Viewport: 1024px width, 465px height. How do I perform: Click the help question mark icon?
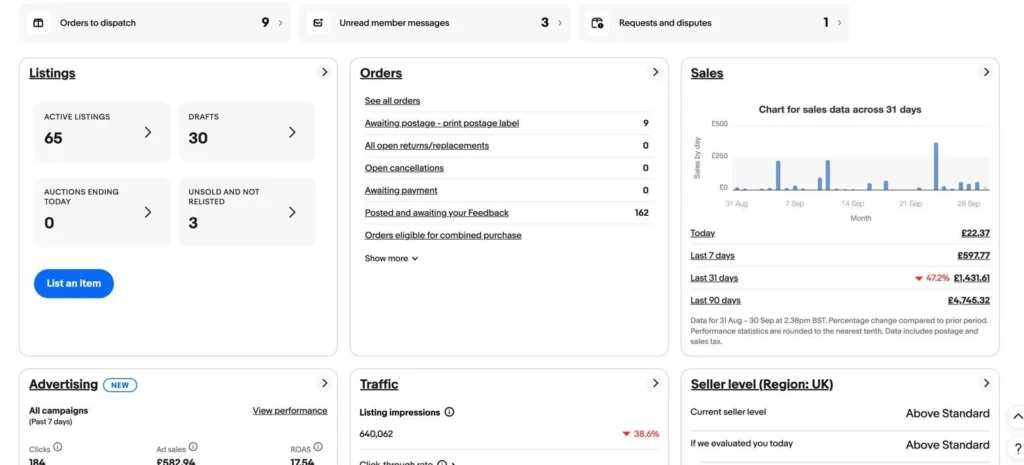click(1017, 448)
